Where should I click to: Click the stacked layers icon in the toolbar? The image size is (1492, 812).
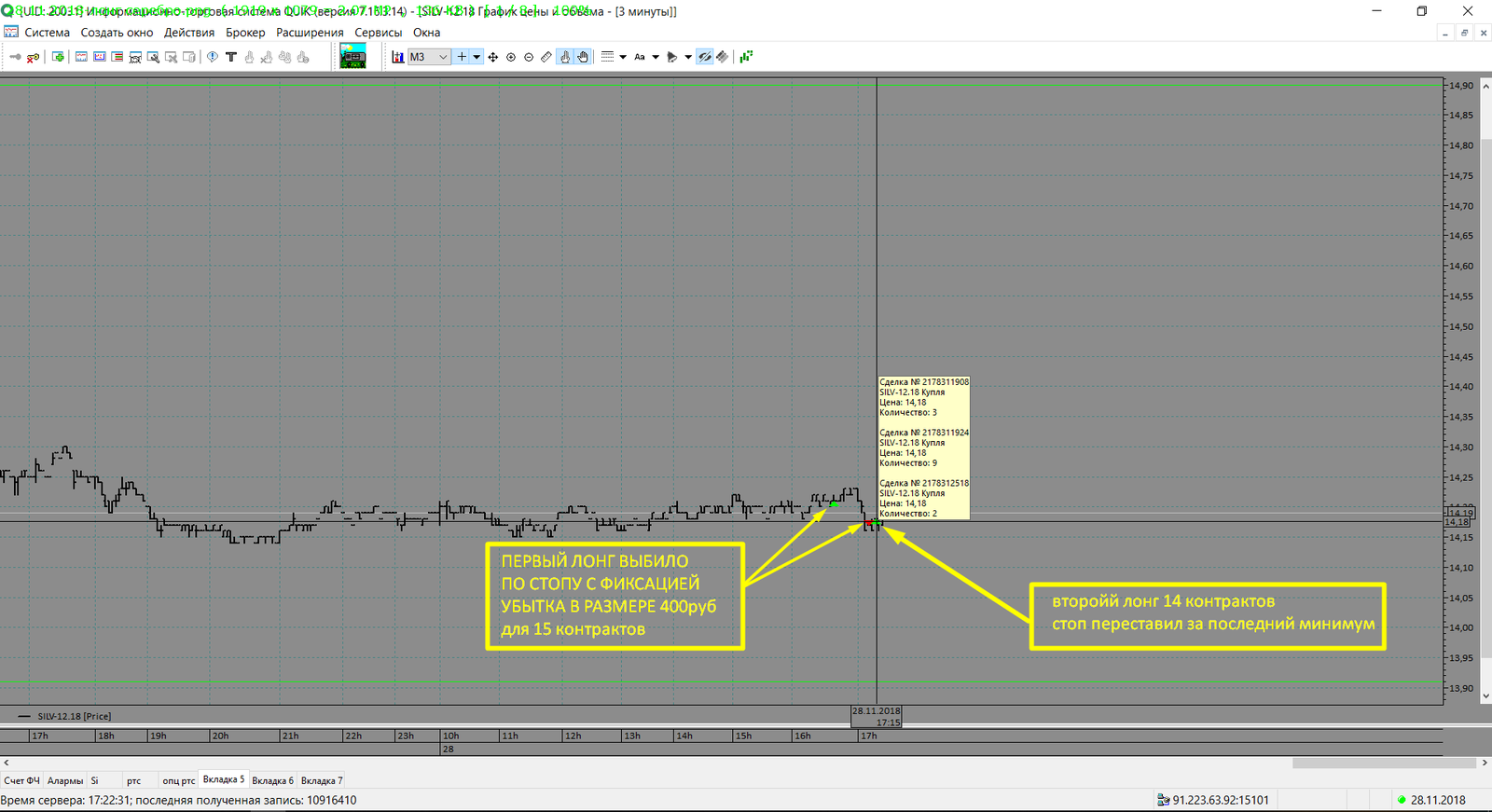[723, 57]
